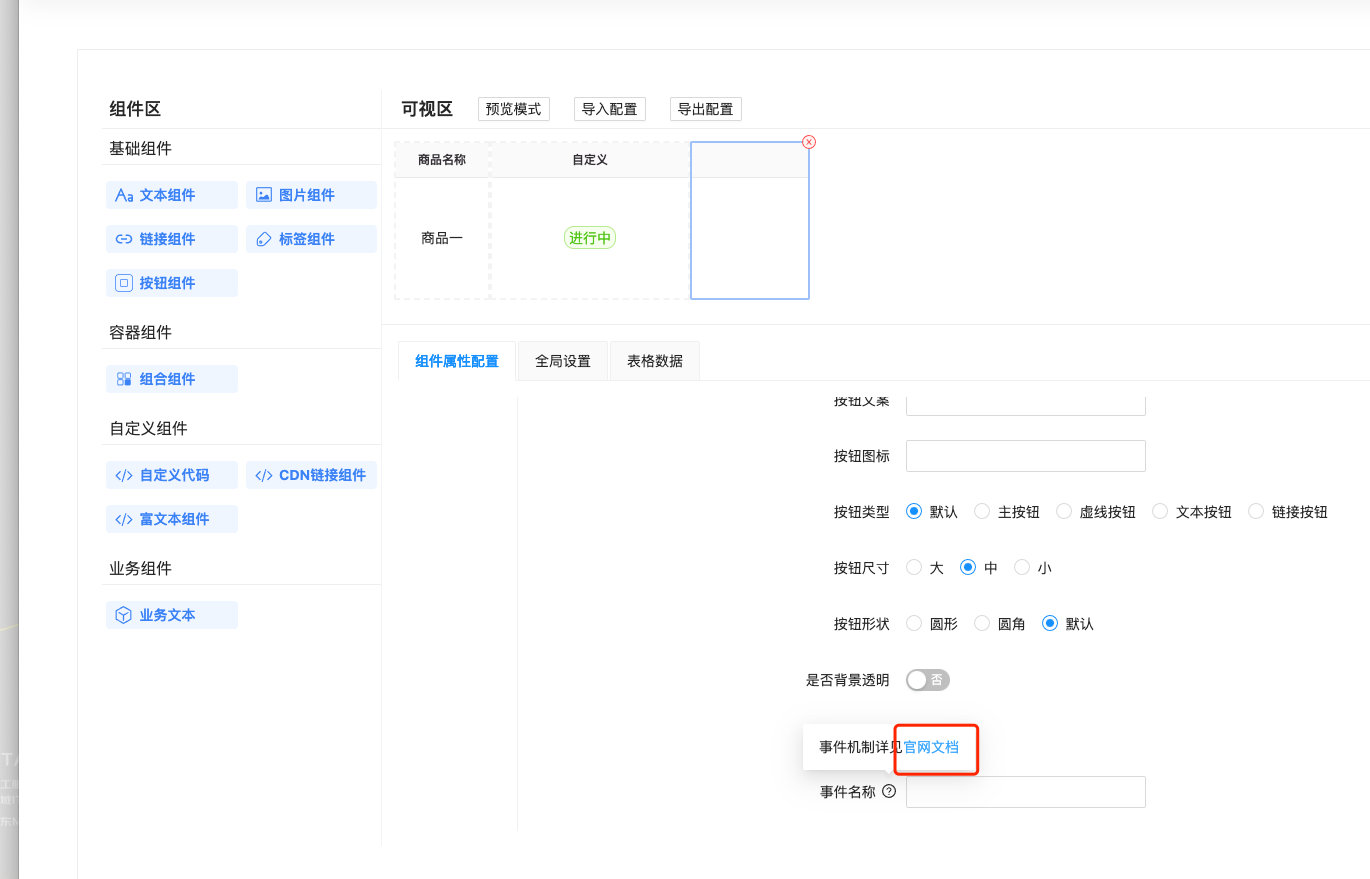Click the 商品一 table cell
This screenshot has width=1370, height=879.
coord(442,238)
